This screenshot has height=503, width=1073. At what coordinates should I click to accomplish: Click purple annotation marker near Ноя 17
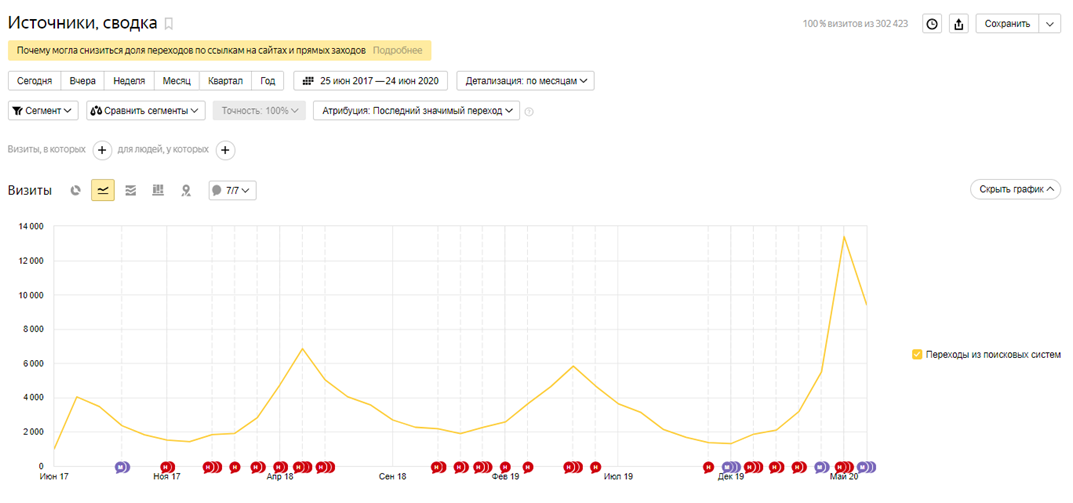(122, 467)
